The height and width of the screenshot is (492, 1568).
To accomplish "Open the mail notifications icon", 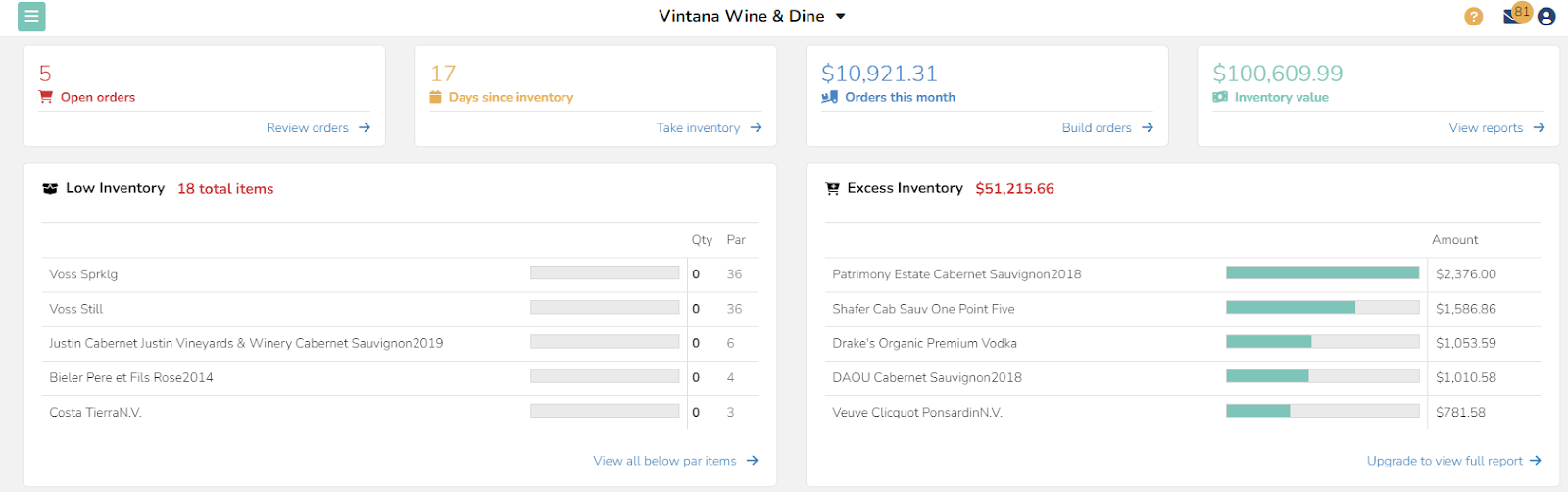I will coord(1512,17).
